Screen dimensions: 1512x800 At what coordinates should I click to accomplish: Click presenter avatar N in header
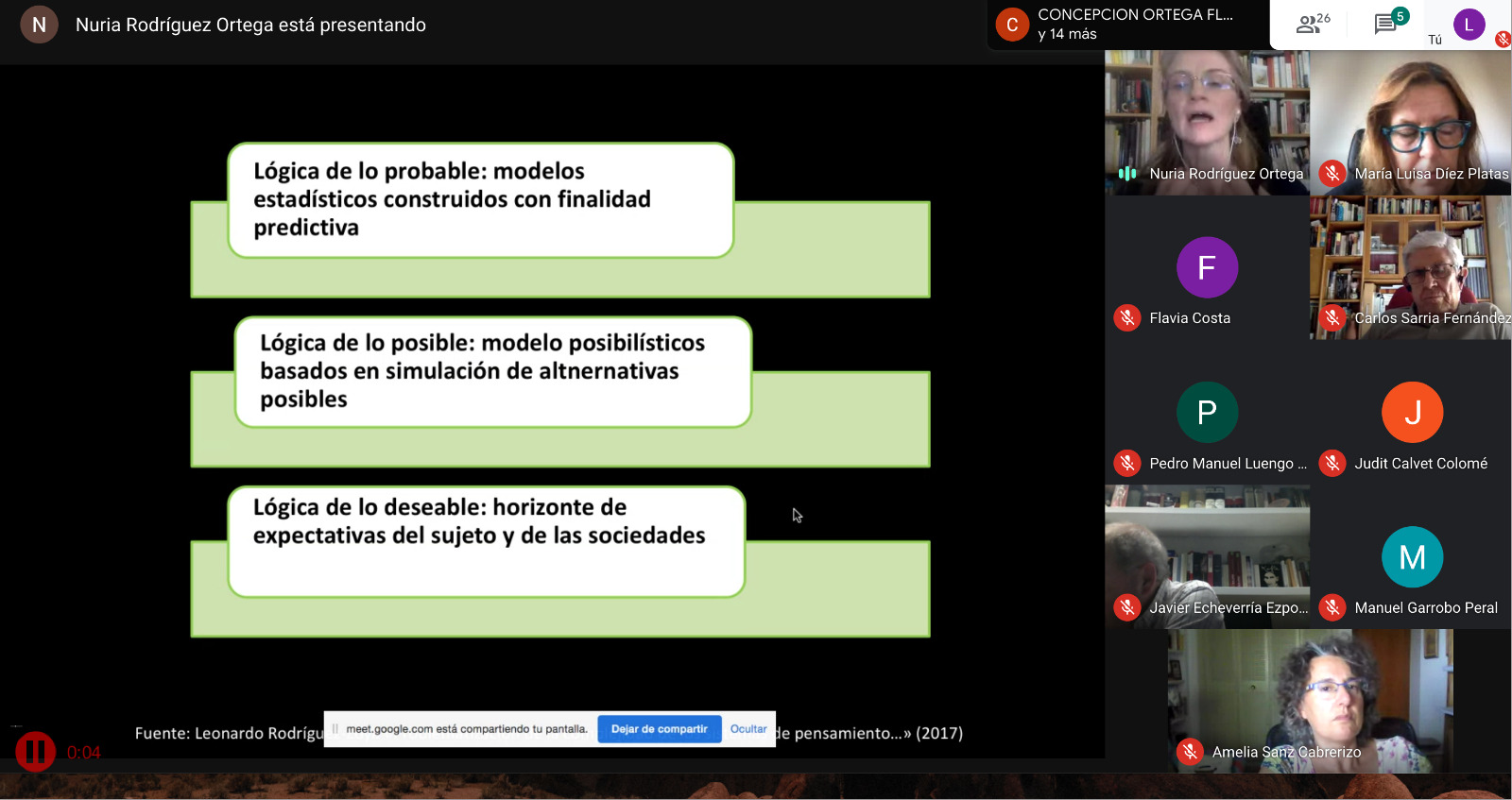[x=39, y=25]
